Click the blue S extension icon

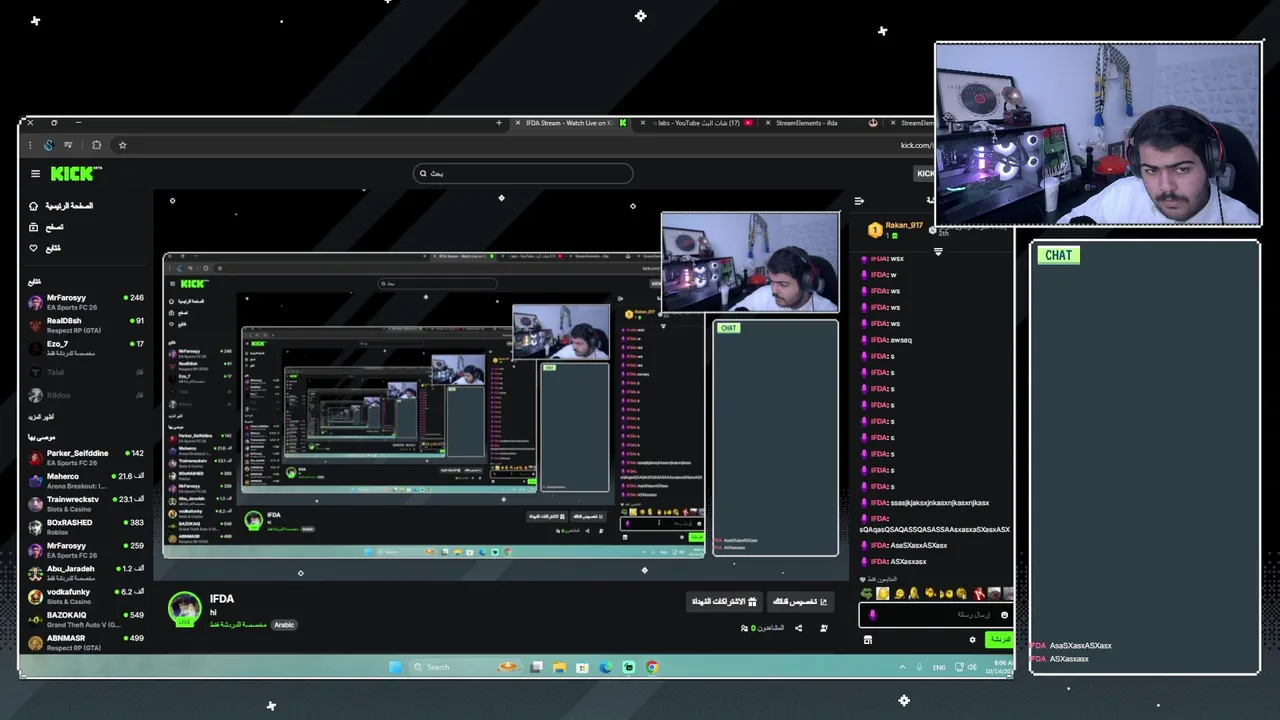click(x=48, y=145)
